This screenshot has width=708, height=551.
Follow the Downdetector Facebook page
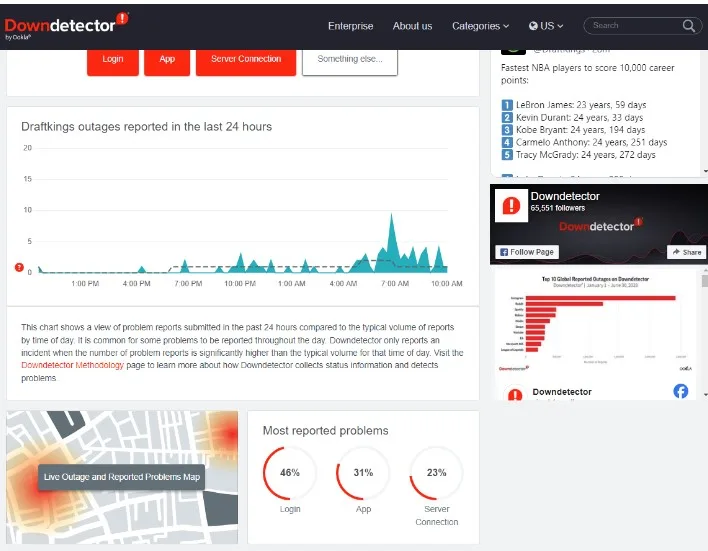tap(527, 252)
